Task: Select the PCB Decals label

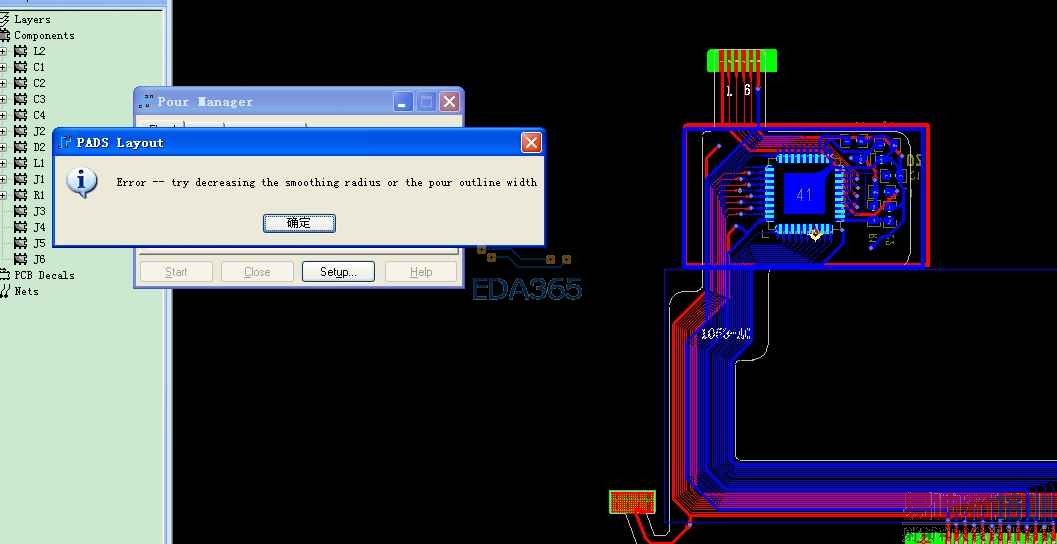Action: click(x=44, y=275)
